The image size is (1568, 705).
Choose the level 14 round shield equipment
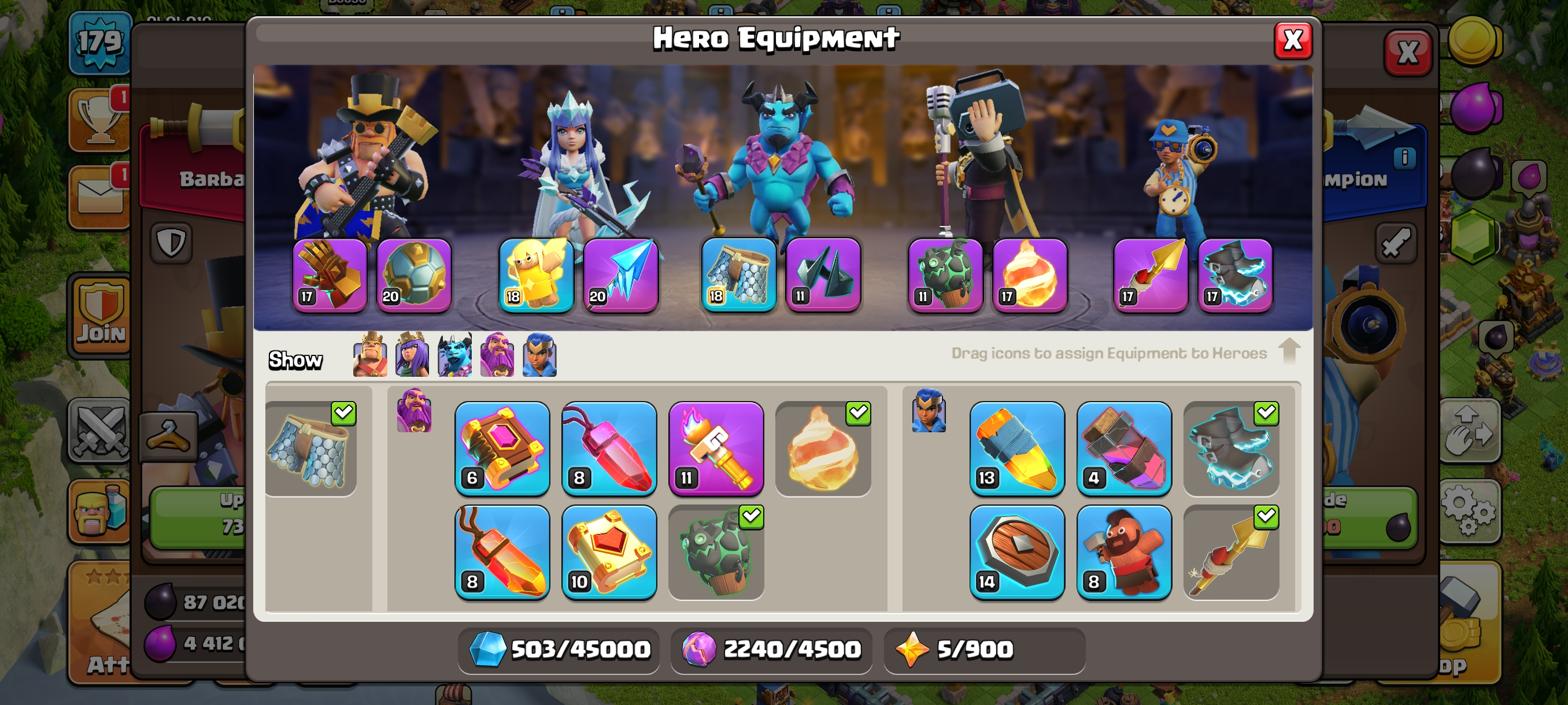pyautogui.click(x=1016, y=552)
